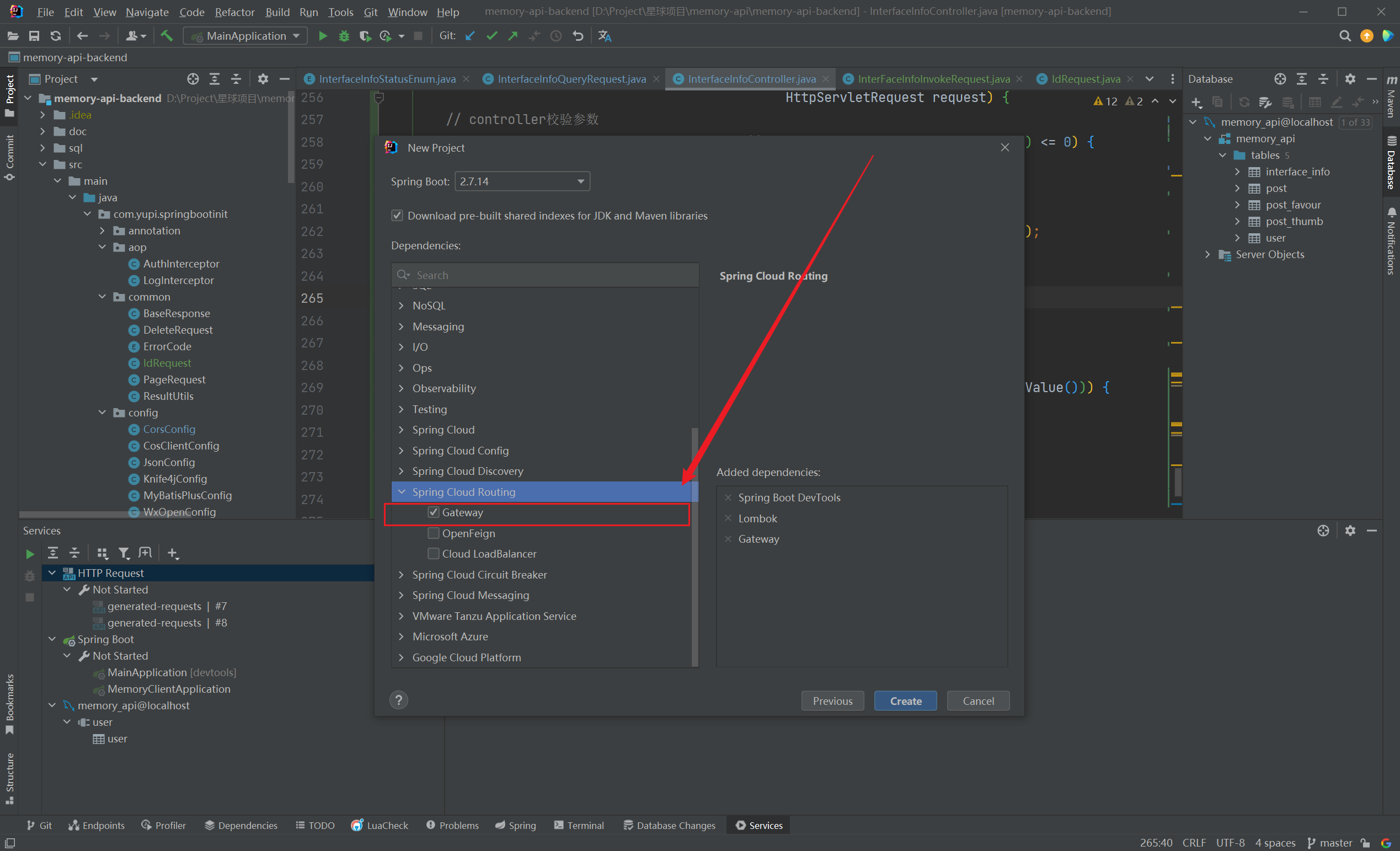This screenshot has width=1400, height=851.
Task: Remove Lombok from added dependencies
Action: pos(728,518)
